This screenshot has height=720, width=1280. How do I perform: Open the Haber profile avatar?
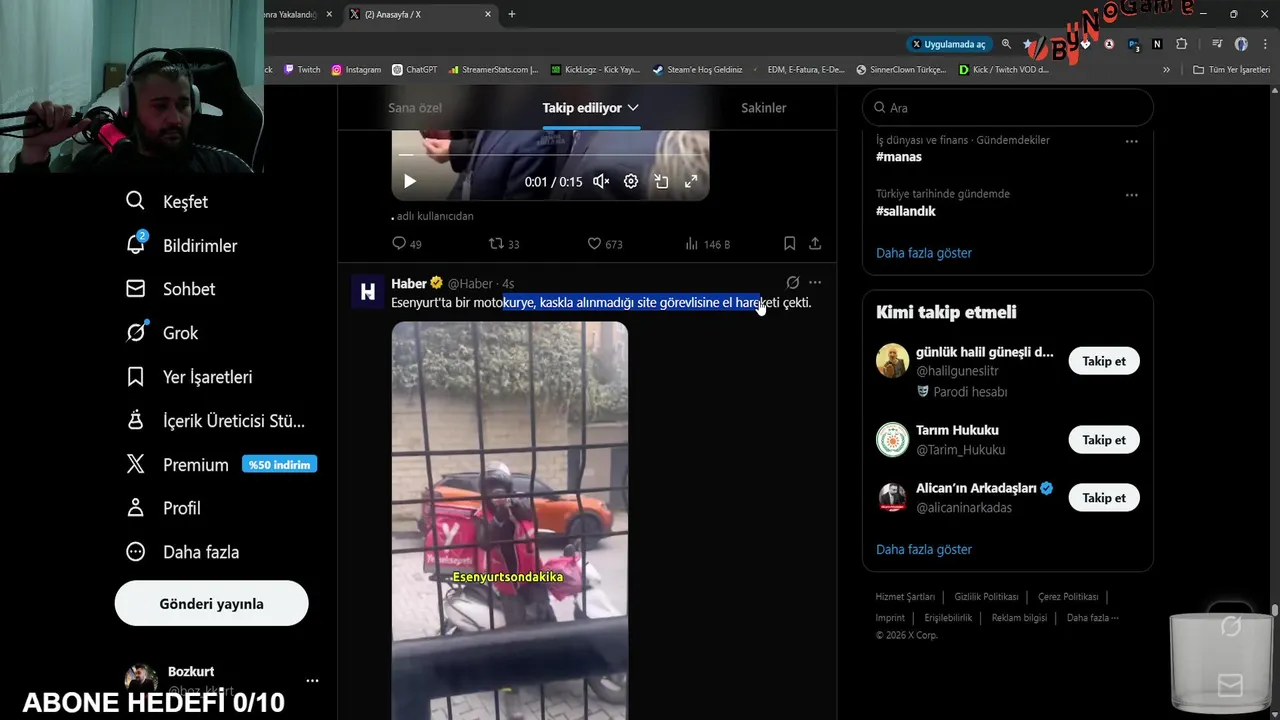pos(368,291)
